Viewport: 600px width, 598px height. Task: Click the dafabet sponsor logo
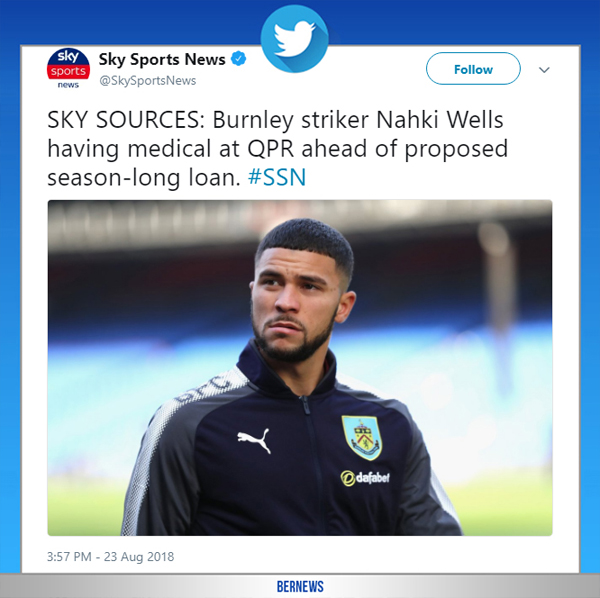[365, 478]
